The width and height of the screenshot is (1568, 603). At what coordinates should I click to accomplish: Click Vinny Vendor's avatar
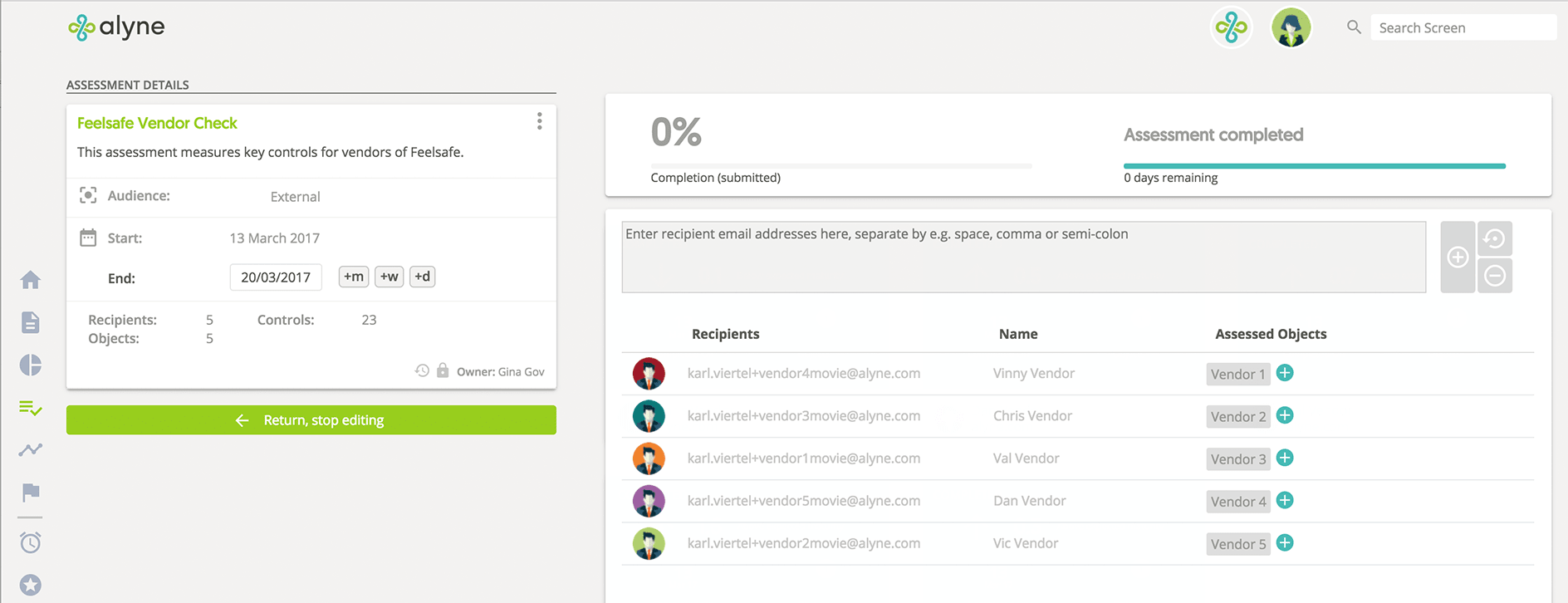[649, 374]
